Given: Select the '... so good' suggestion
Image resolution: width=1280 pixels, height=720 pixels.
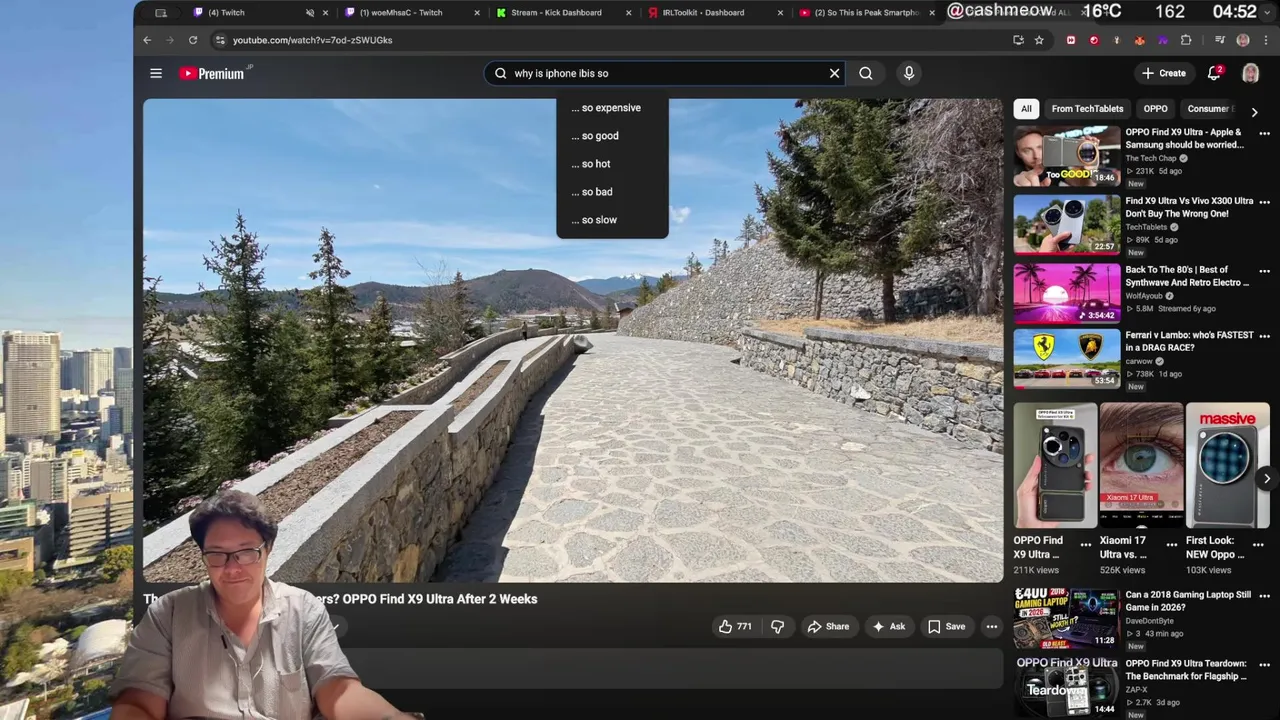Looking at the screenshot, I should pyautogui.click(x=612, y=136).
